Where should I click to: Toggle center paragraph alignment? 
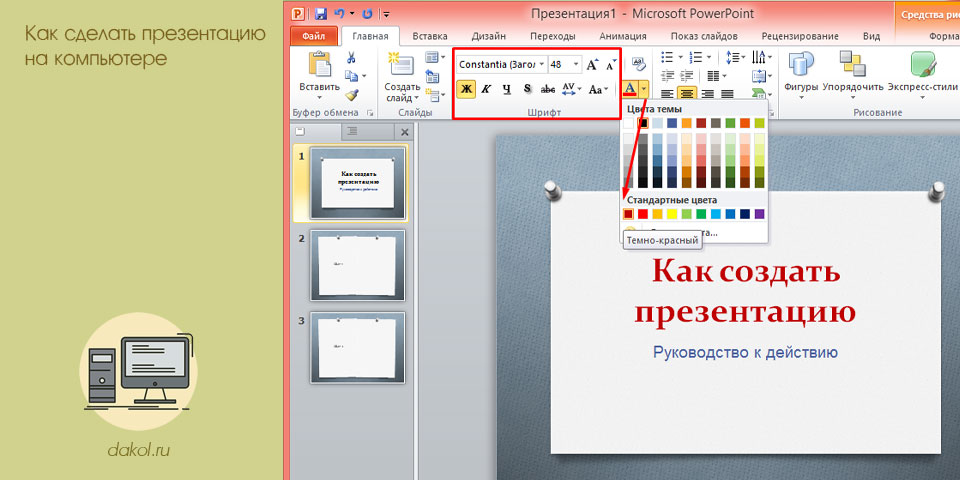point(687,94)
